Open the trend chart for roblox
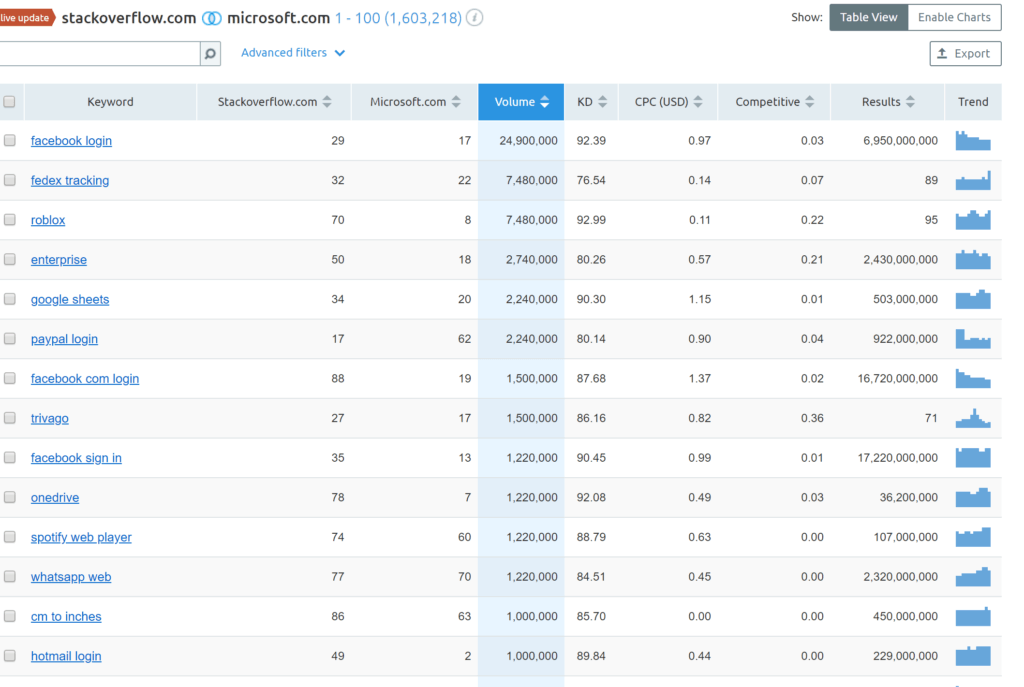This screenshot has height=687, width=1024. click(x=973, y=220)
